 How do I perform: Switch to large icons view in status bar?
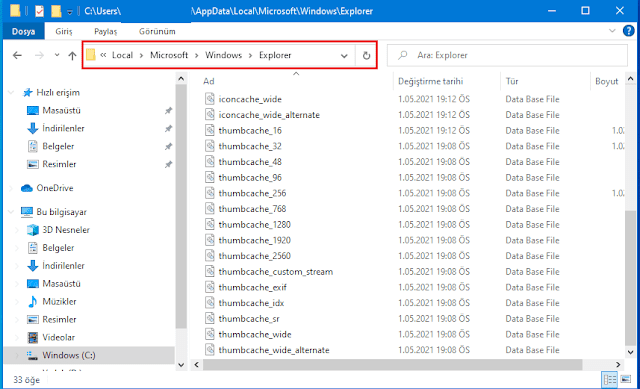coord(625,380)
